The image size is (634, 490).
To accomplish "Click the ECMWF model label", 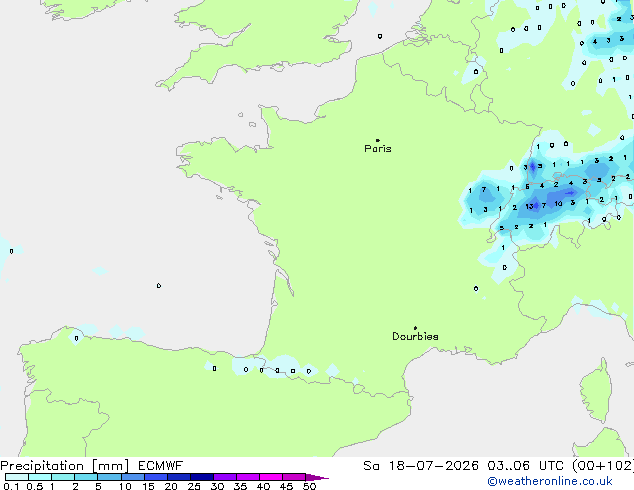I will click(161, 466).
